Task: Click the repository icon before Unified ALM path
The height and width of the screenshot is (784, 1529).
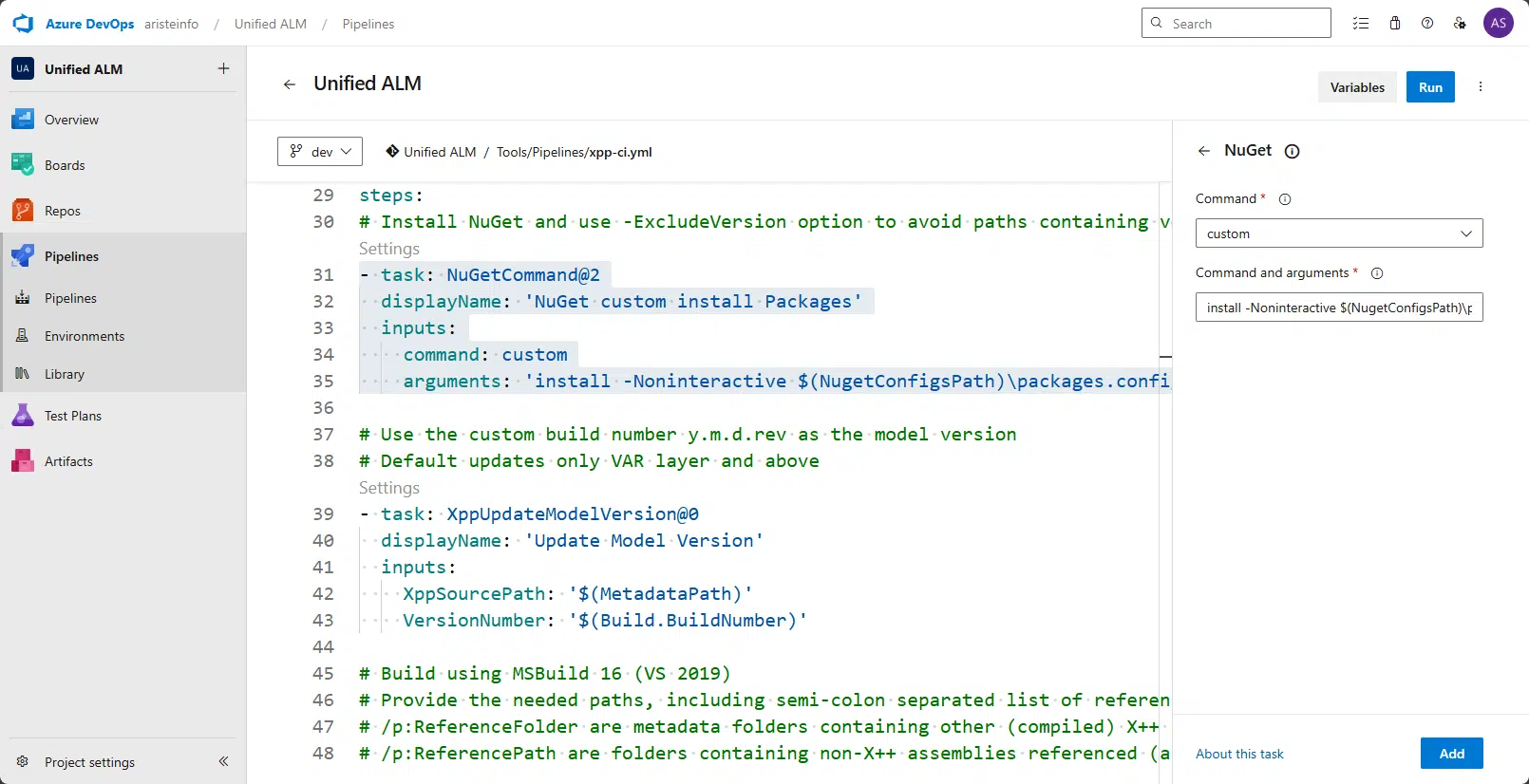Action: [392, 151]
